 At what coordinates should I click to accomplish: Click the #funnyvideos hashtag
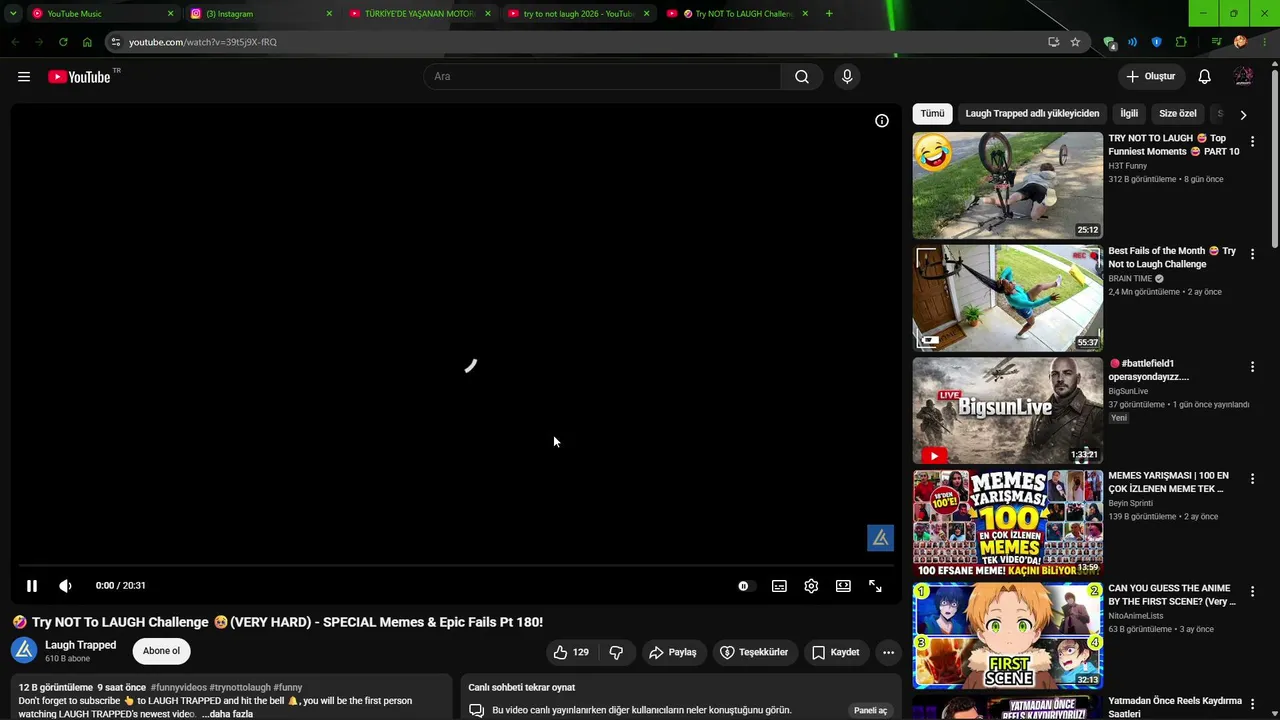pos(178,688)
